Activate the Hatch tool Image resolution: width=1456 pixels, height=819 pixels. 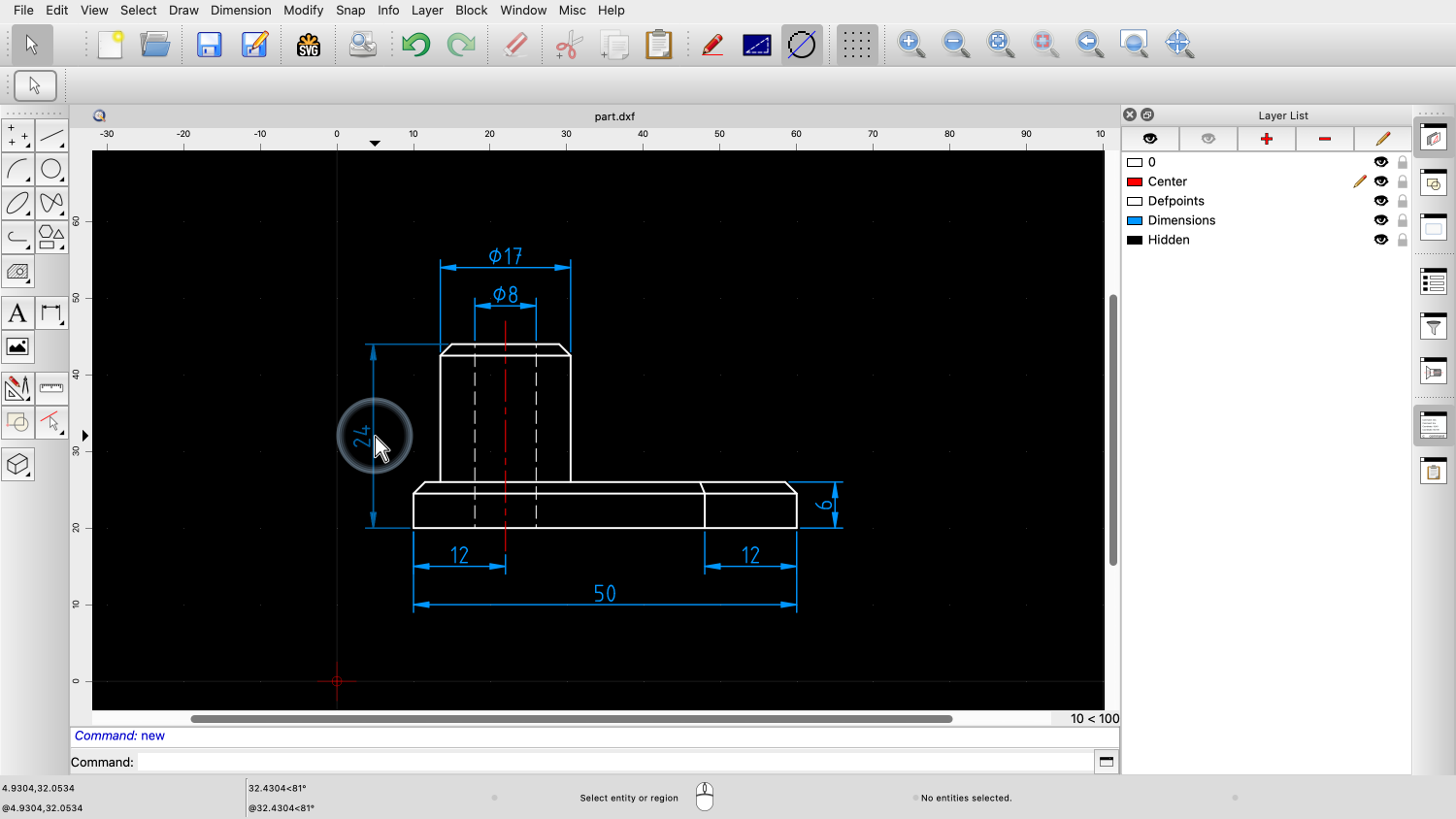tap(17, 273)
